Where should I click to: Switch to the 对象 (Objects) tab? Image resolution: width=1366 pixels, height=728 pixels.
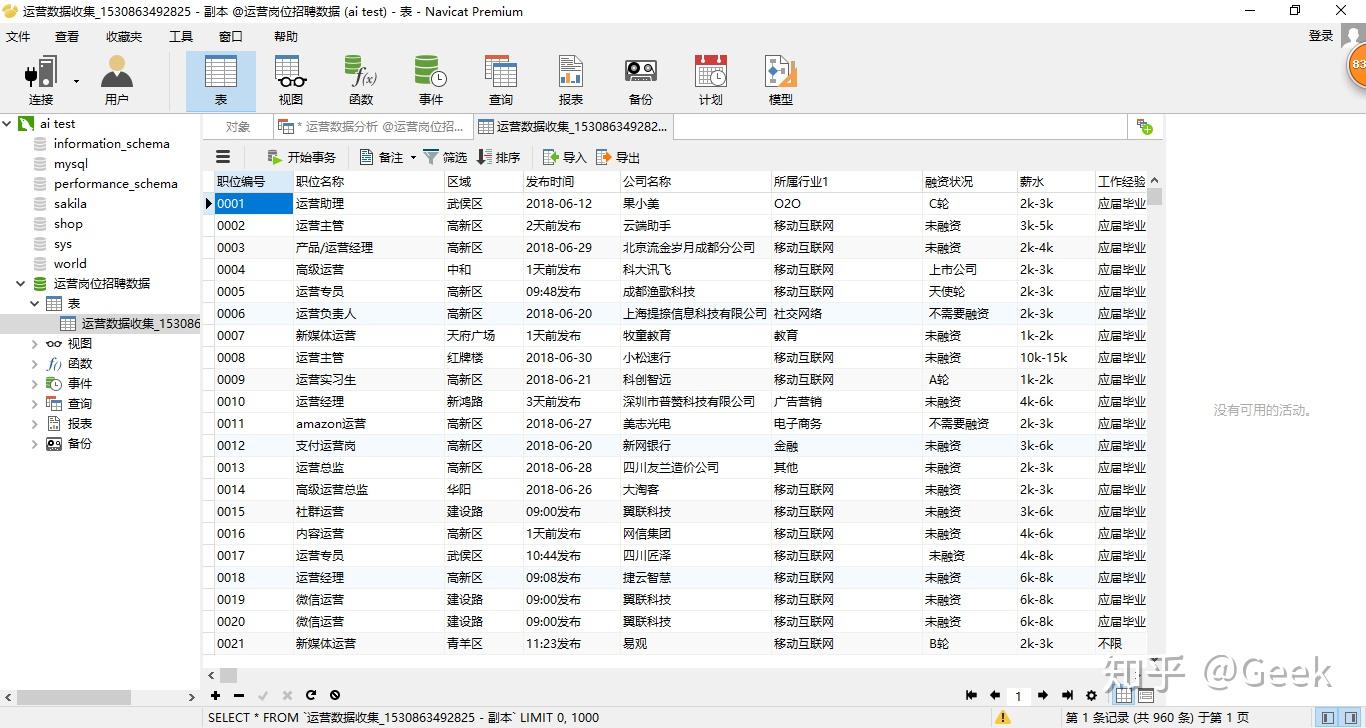click(238, 127)
